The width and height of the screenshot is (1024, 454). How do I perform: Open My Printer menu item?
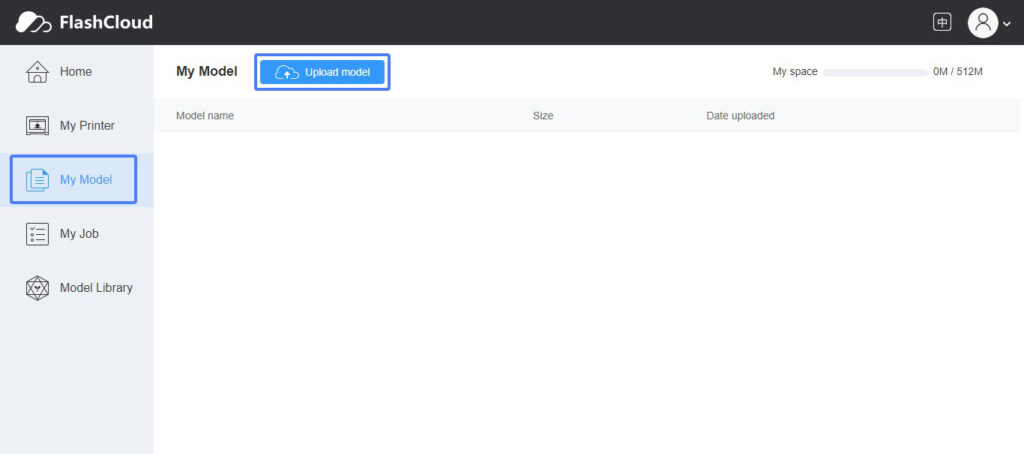[87, 125]
